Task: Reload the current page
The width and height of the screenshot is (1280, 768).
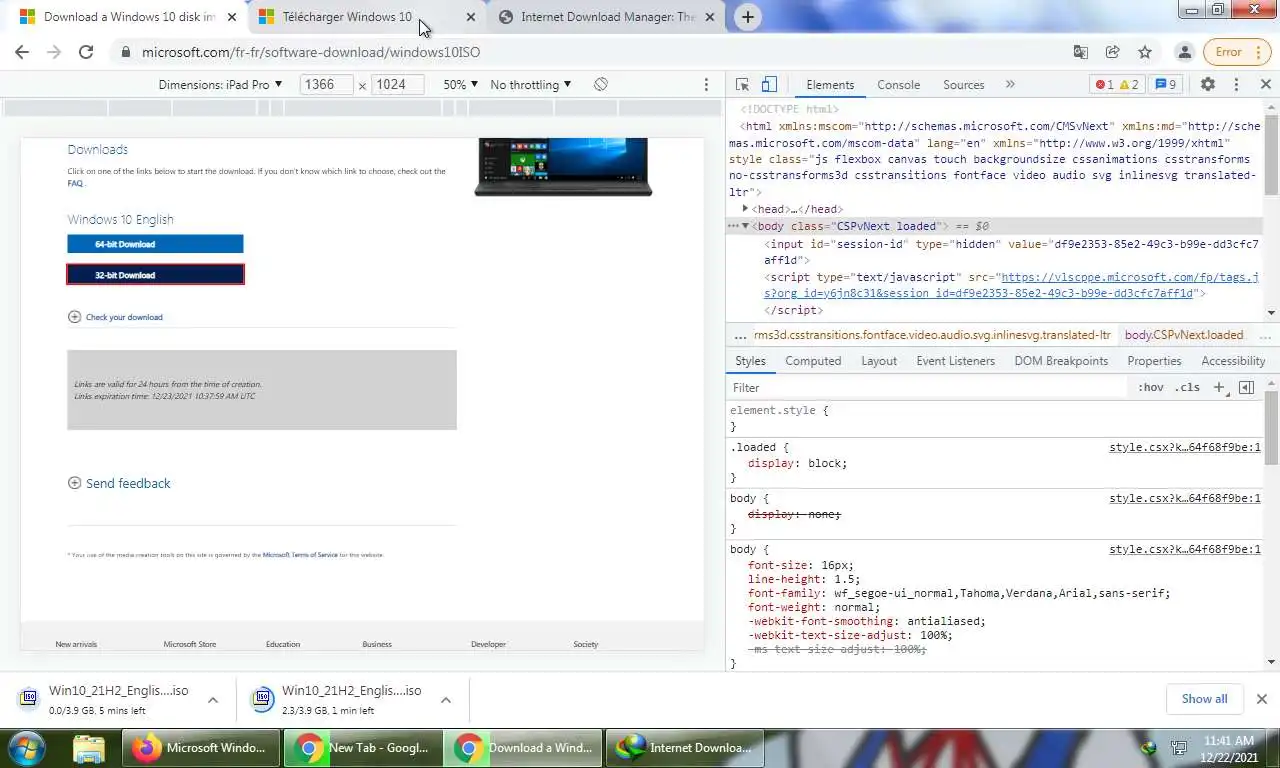Action: (86, 52)
